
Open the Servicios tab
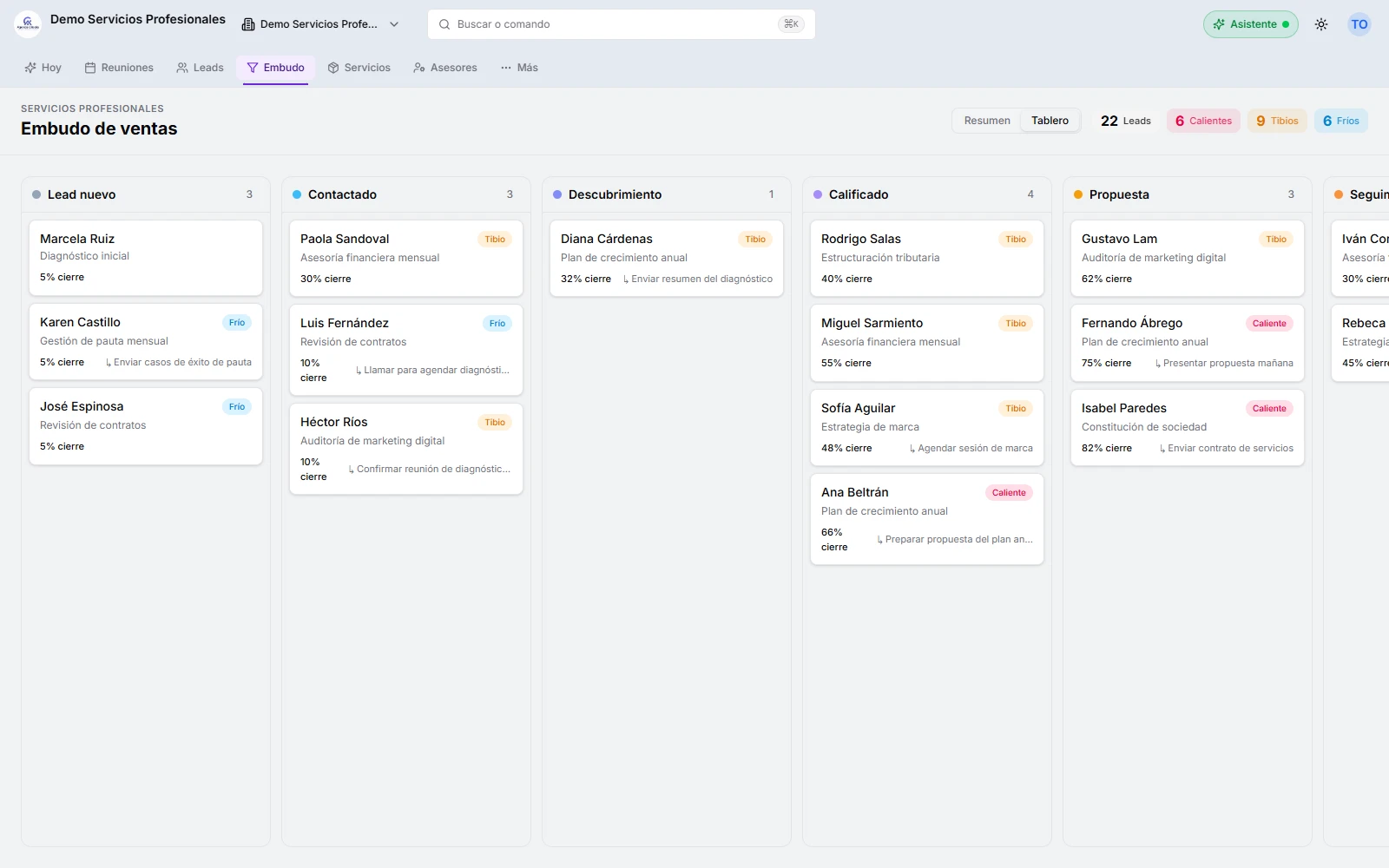[x=359, y=68]
